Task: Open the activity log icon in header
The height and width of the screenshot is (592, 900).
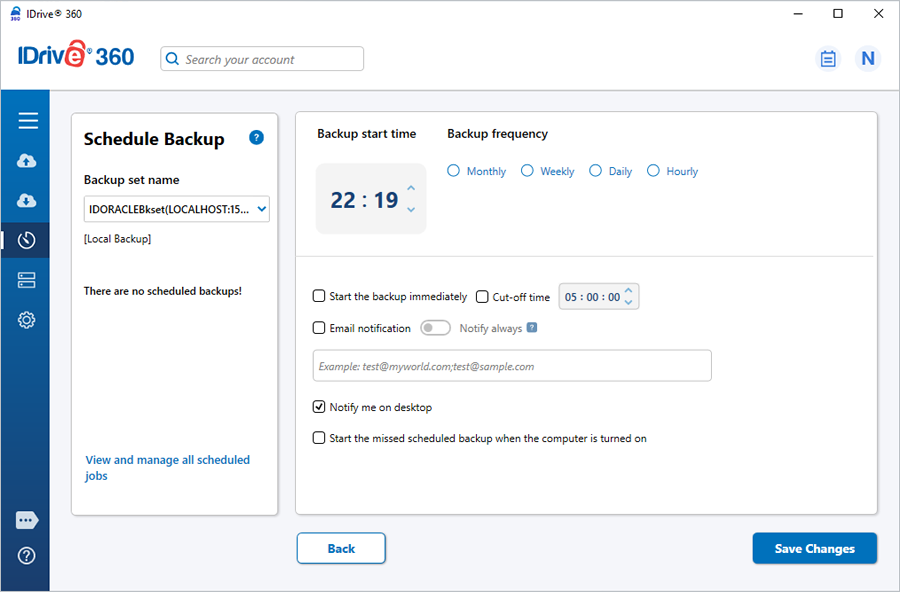Action: 828,59
